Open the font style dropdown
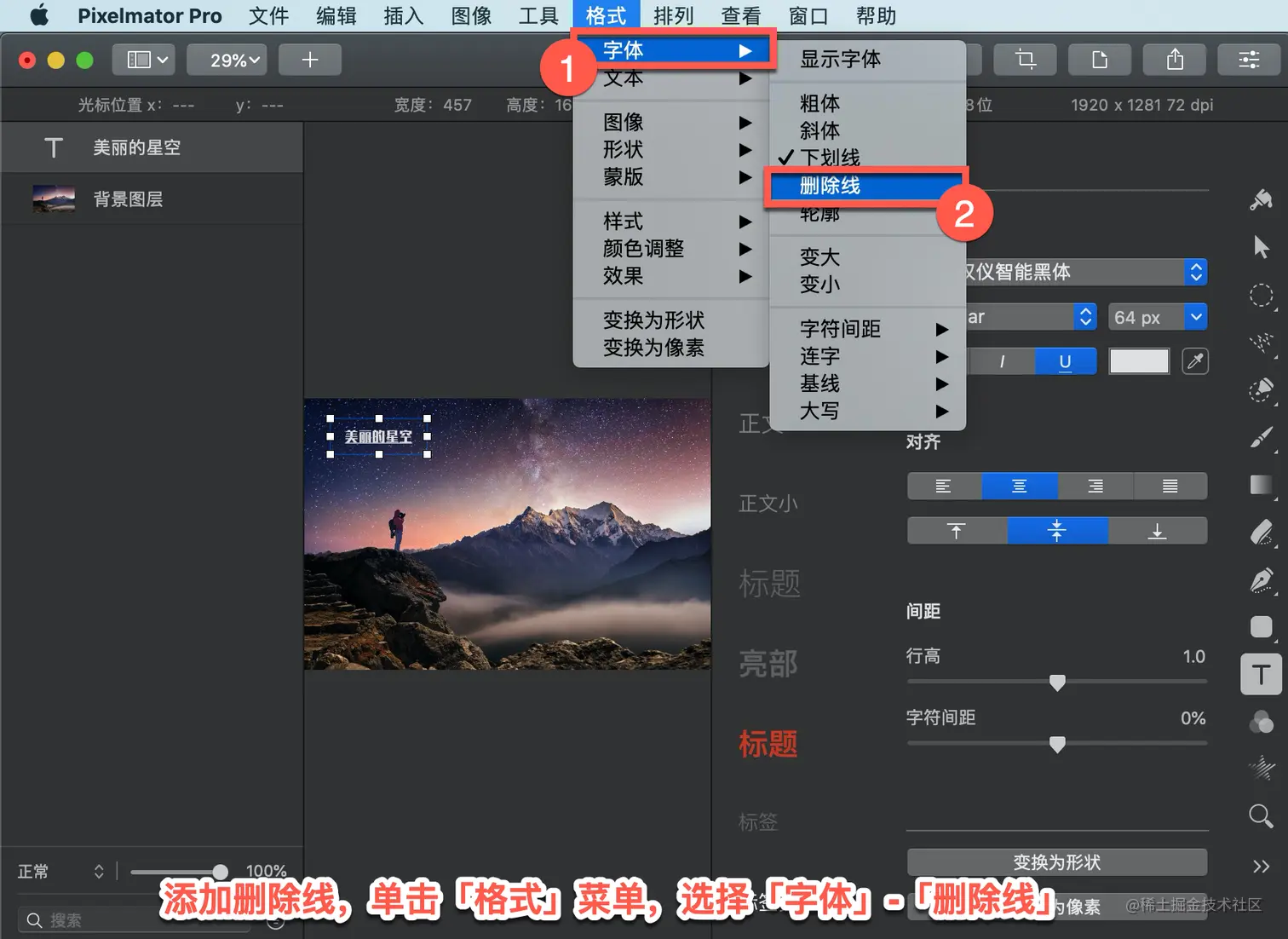 click(1031, 317)
